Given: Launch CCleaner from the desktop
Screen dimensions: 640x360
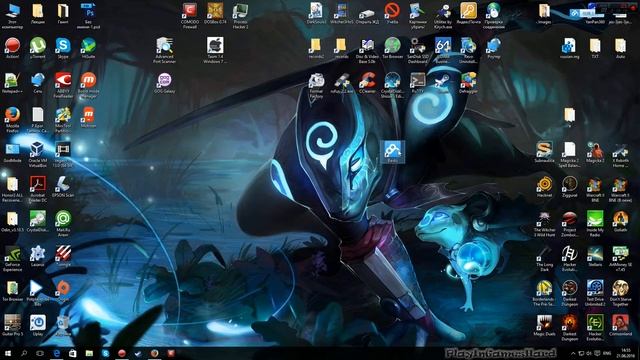Looking at the screenshot, I should [367, 83].
